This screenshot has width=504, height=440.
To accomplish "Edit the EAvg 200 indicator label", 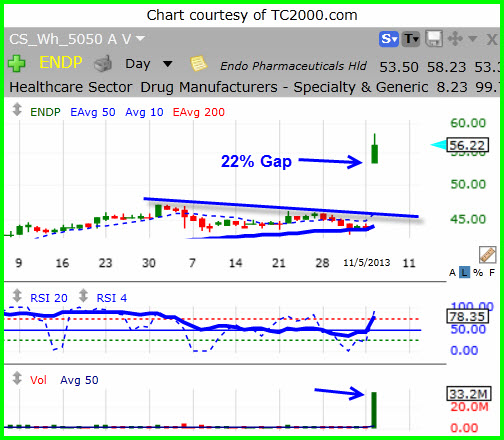I will [199, 112].
